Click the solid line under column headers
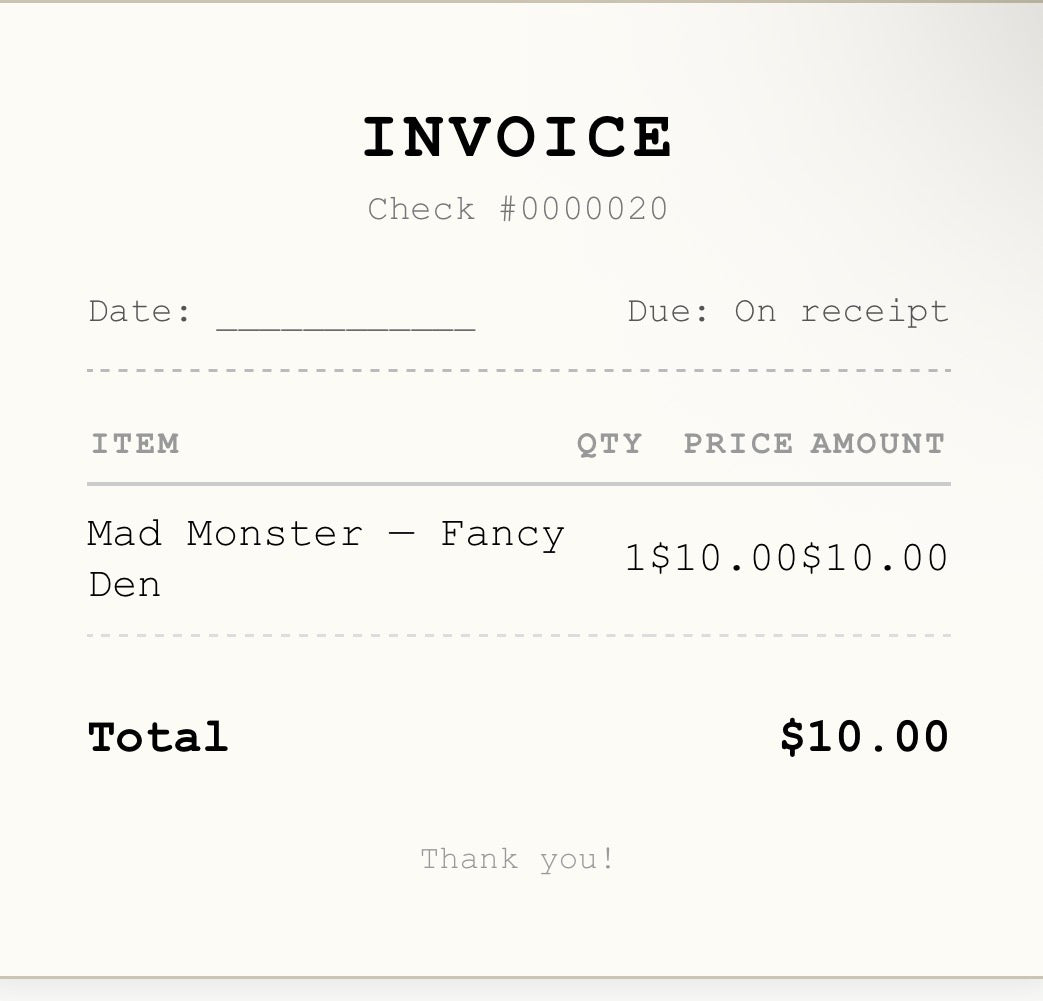 pos(519,484)
